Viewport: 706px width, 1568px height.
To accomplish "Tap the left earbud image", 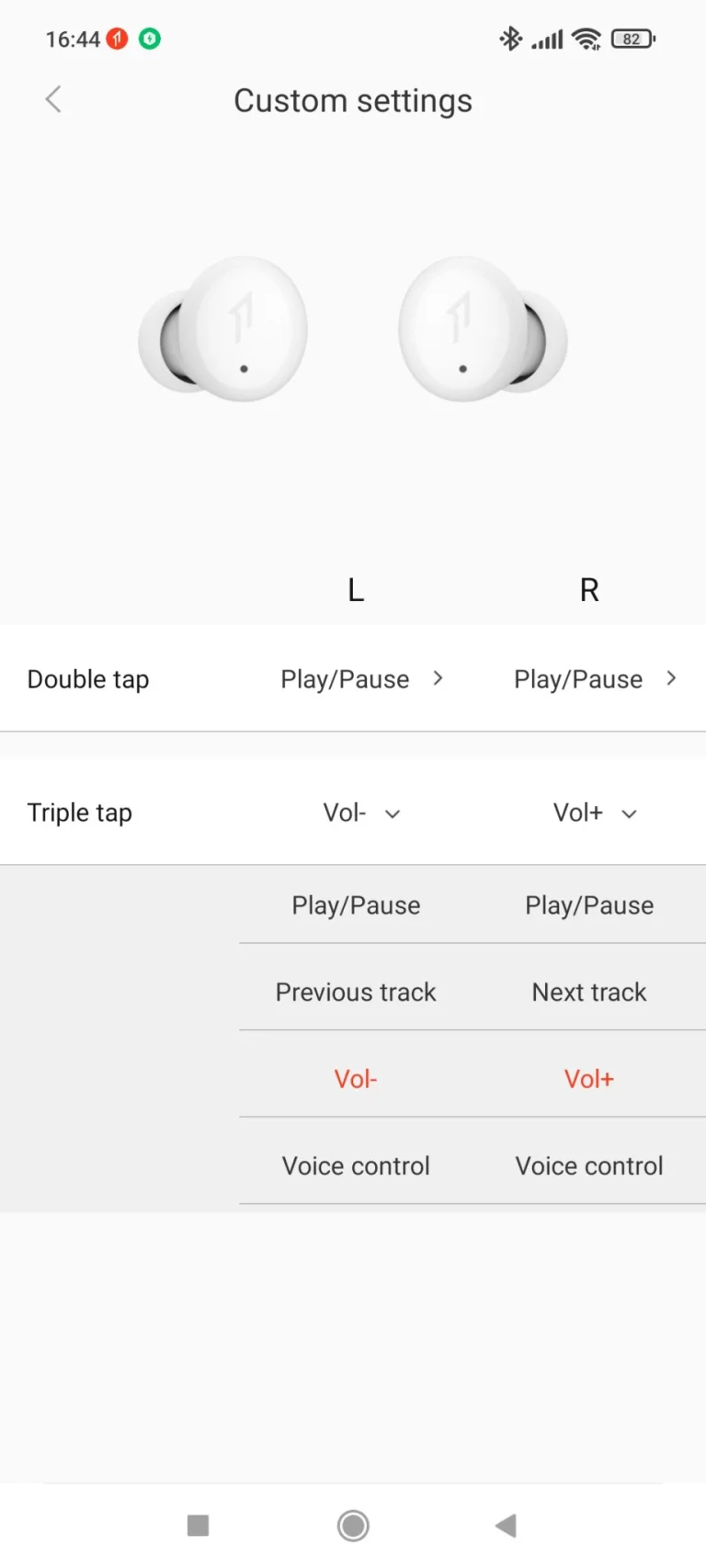I will 223,329.
